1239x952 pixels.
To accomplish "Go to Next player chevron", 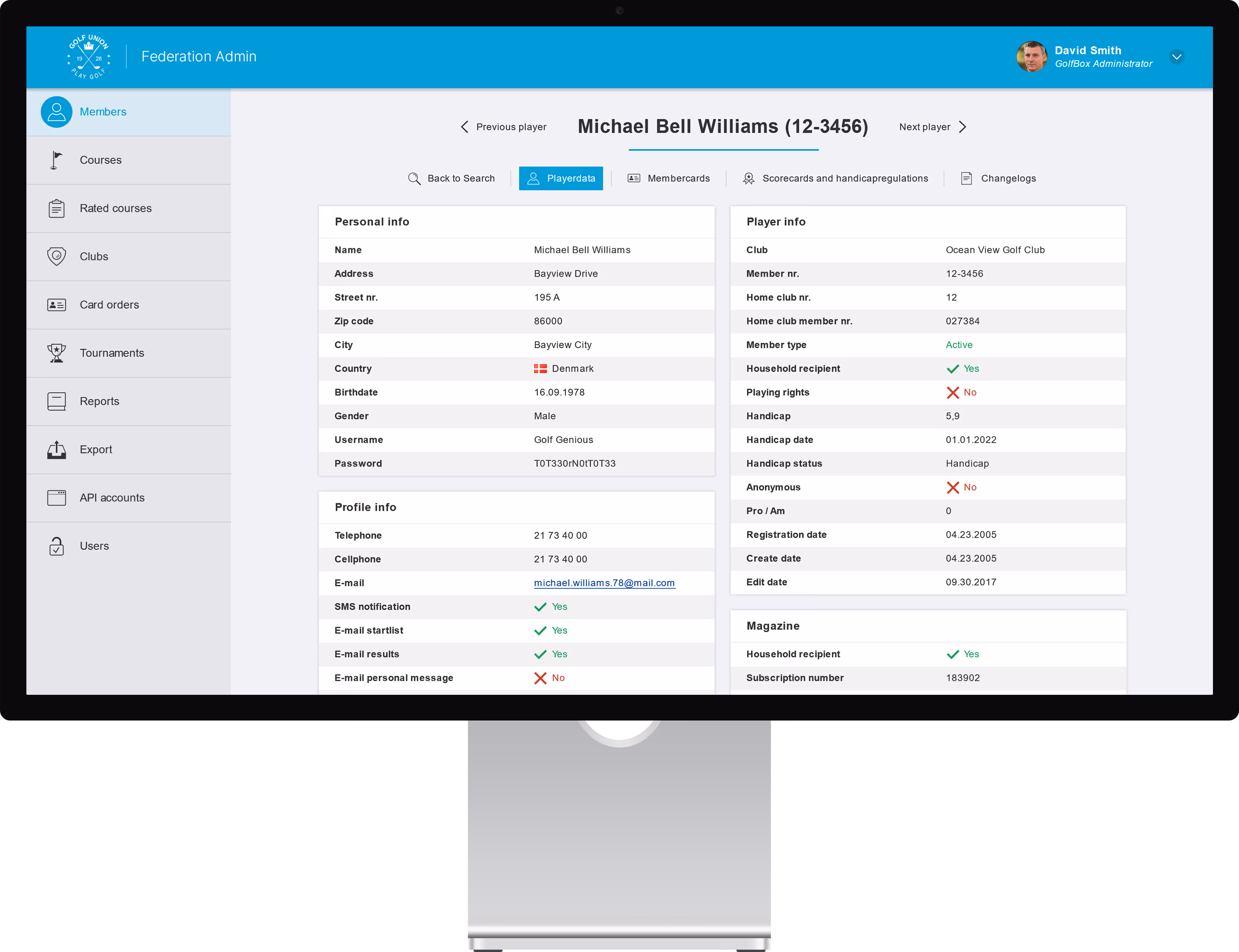I will 963,127.
